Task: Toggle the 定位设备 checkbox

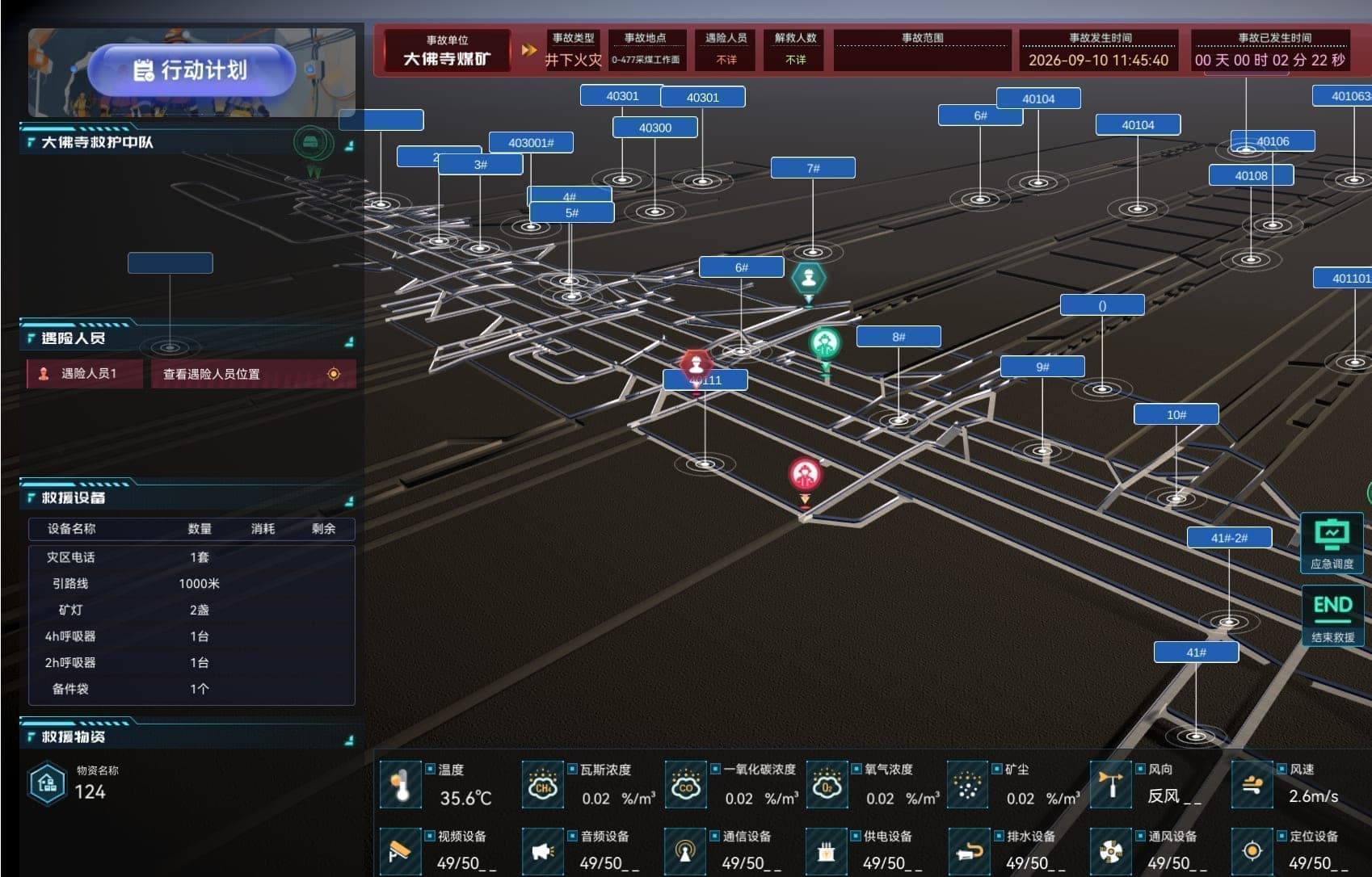Action: point(1282,835)
